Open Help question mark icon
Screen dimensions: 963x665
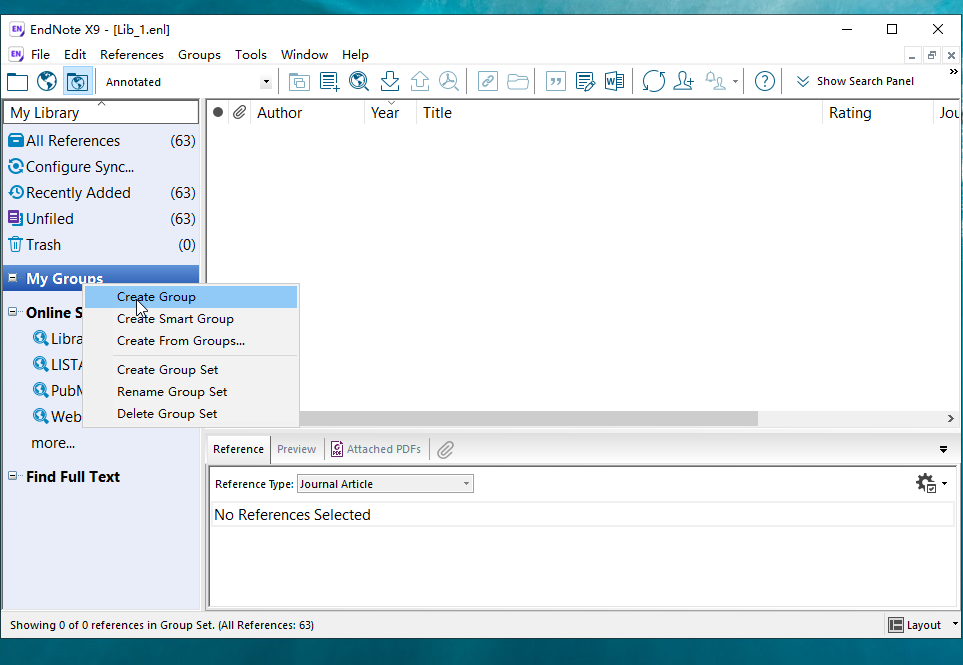point(765,81)
